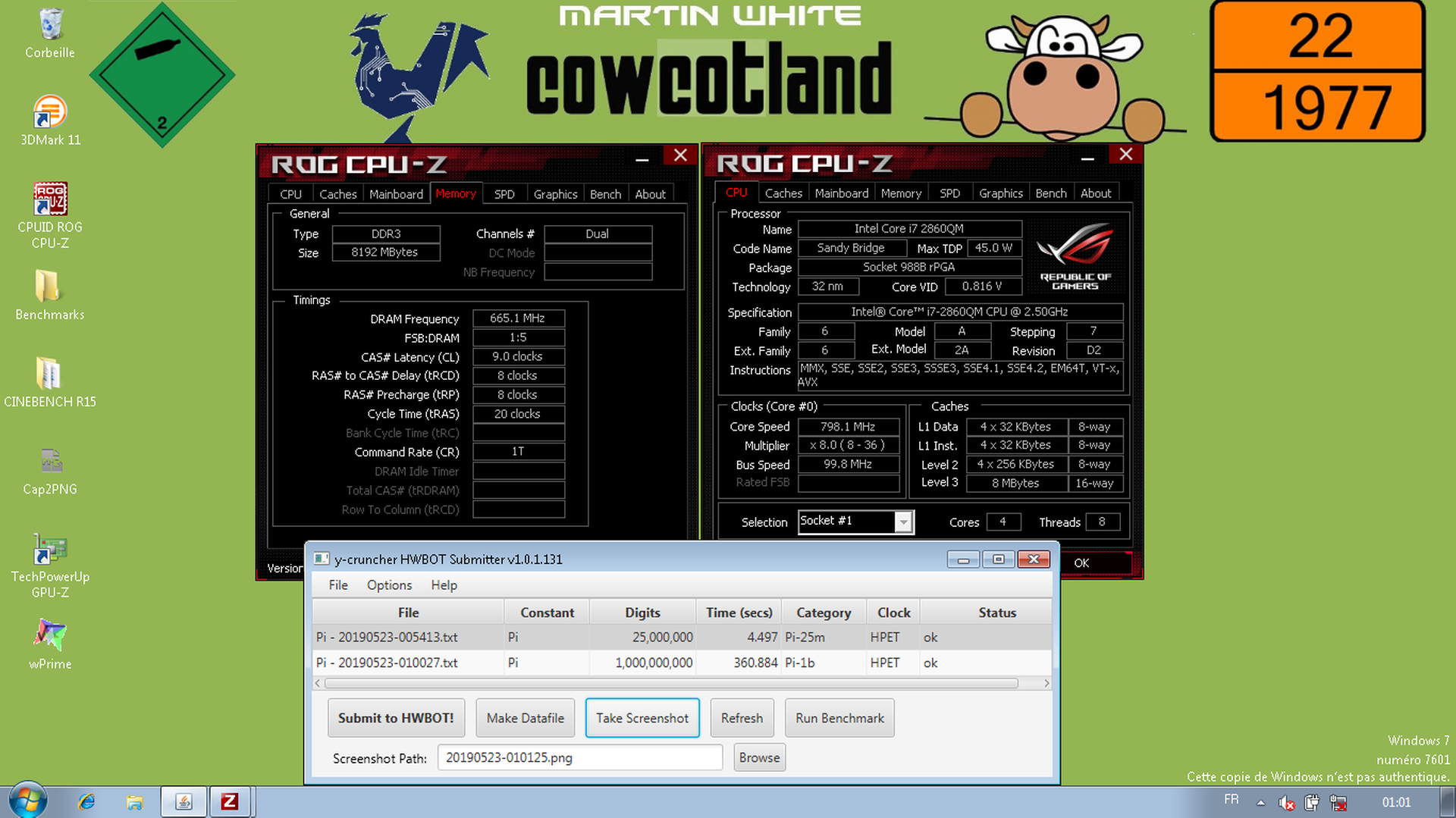
Task: Click Browse next to Screenshot Path
Action: pos(759,757)
